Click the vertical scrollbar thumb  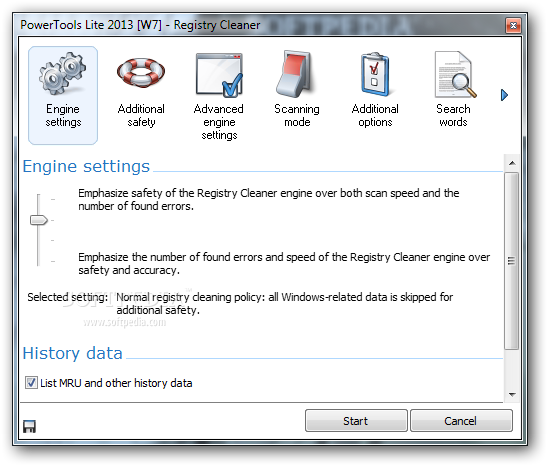point(512,261)
